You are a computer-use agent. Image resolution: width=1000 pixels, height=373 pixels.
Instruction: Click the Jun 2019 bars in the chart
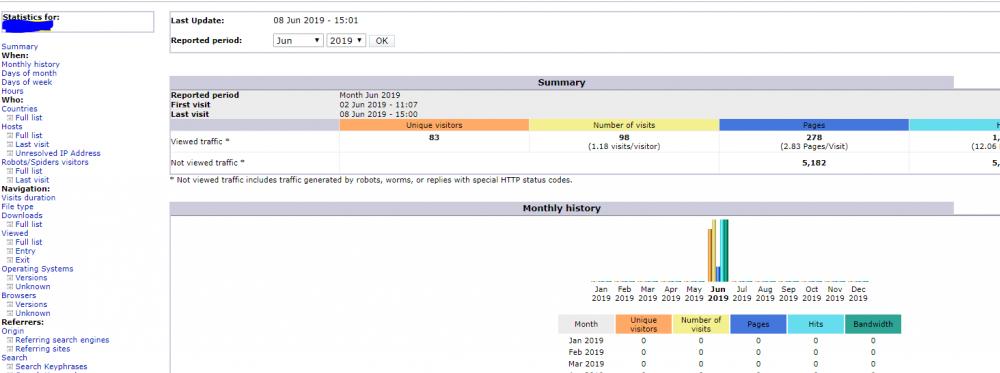click(x=718, y=251)
